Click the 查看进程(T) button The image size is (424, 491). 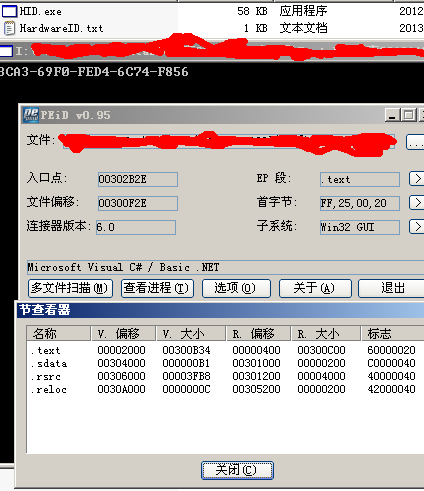[157, 288]
